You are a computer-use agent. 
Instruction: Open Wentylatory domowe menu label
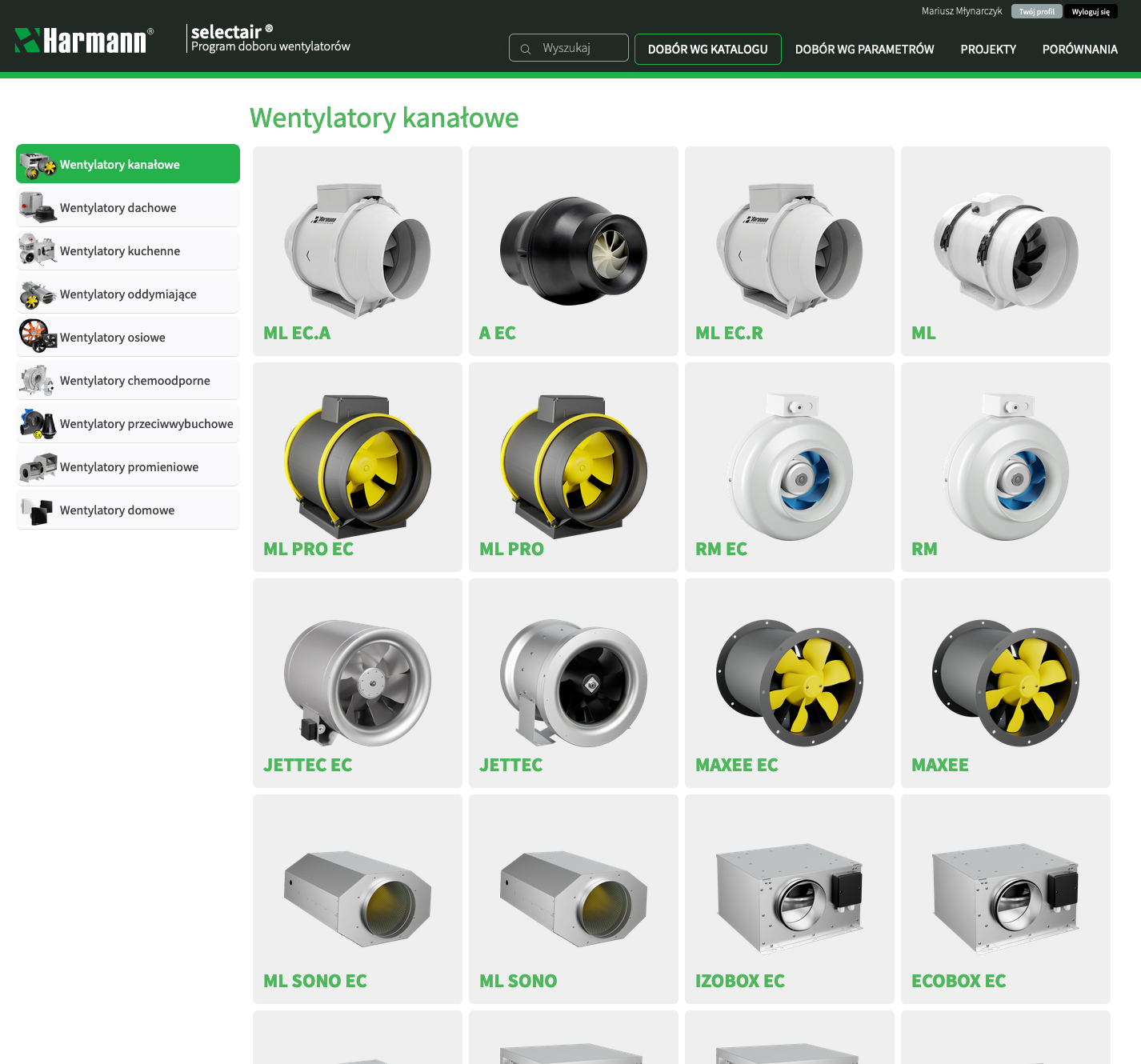(x=117, y=510)
